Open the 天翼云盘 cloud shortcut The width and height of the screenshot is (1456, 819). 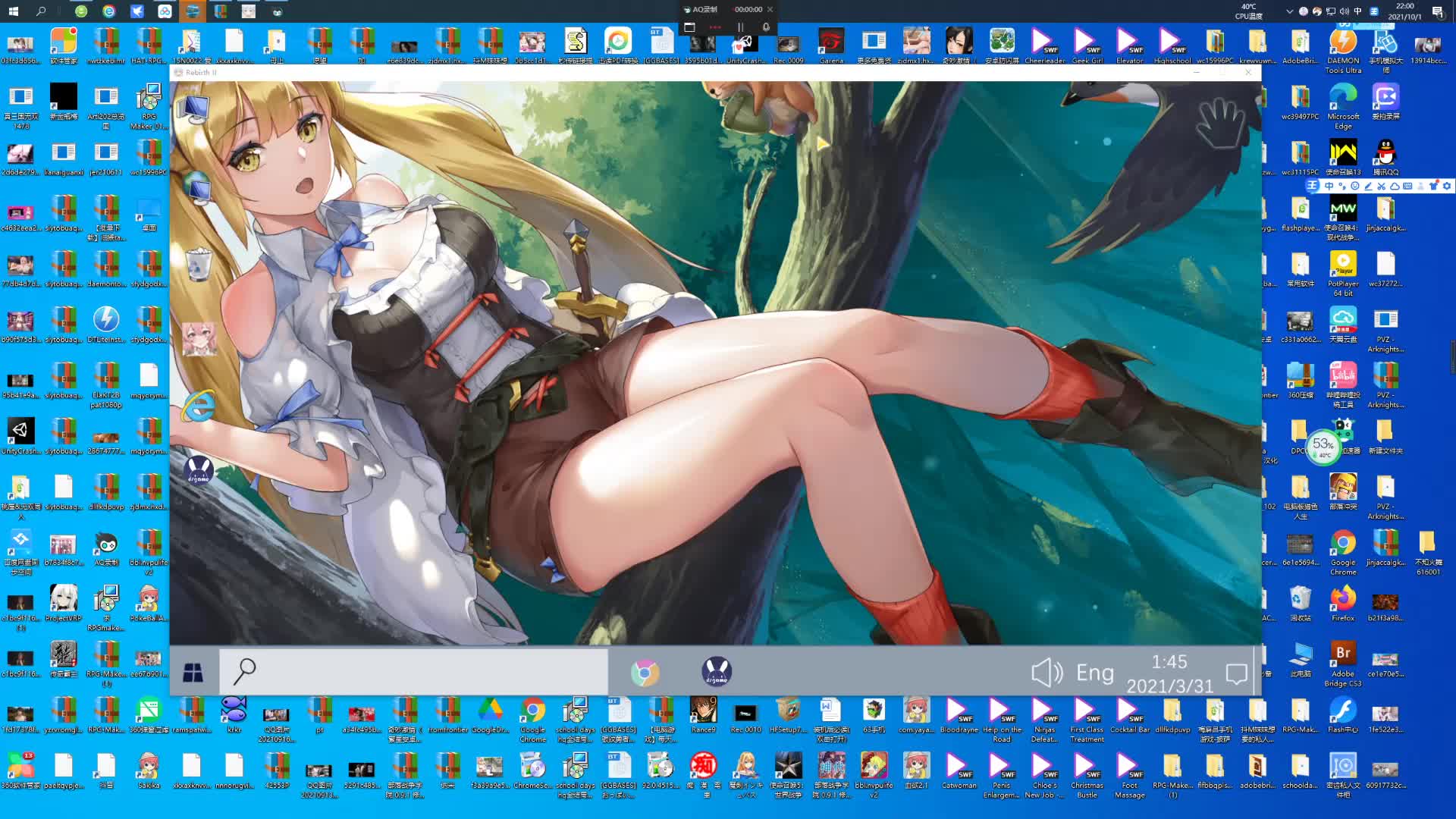(x=1343, y=324)
